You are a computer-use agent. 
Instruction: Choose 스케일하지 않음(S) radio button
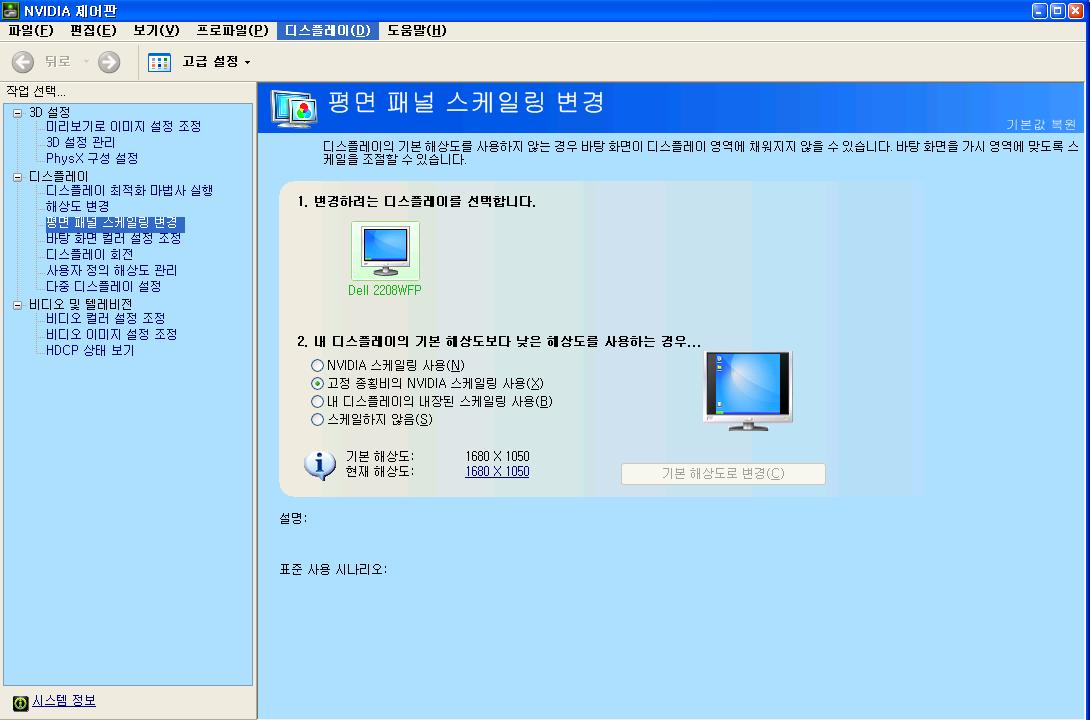click(318, 420)
